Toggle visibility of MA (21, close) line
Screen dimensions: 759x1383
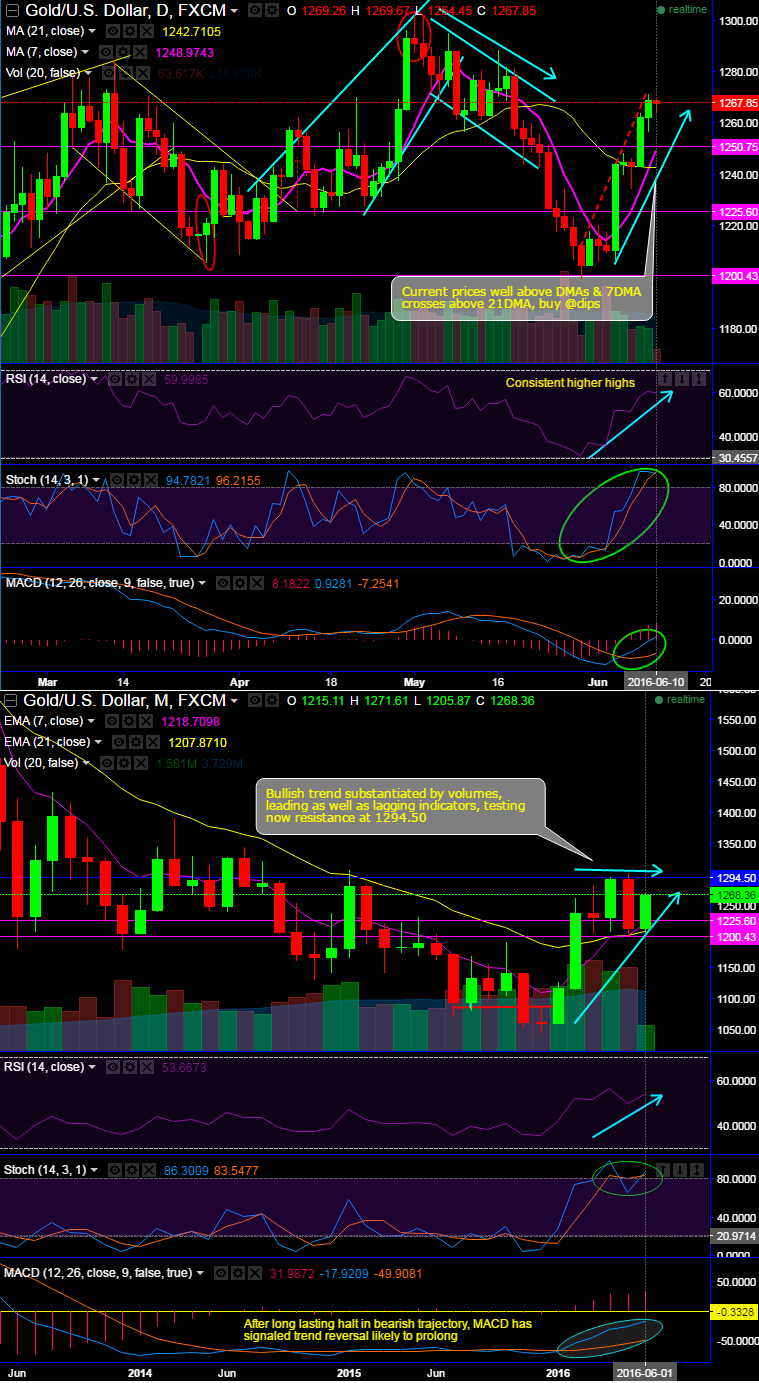coord(112,31)
